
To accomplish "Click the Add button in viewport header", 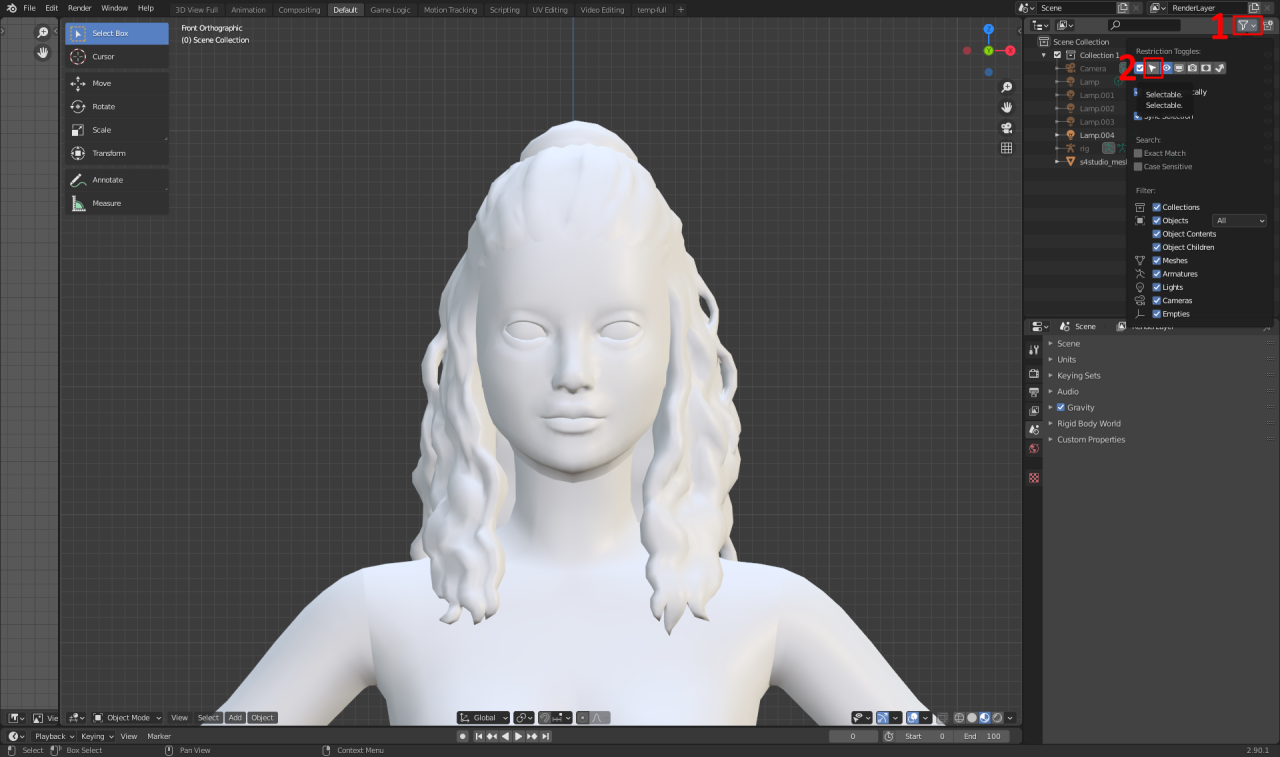I will click(x=235, y=718).
